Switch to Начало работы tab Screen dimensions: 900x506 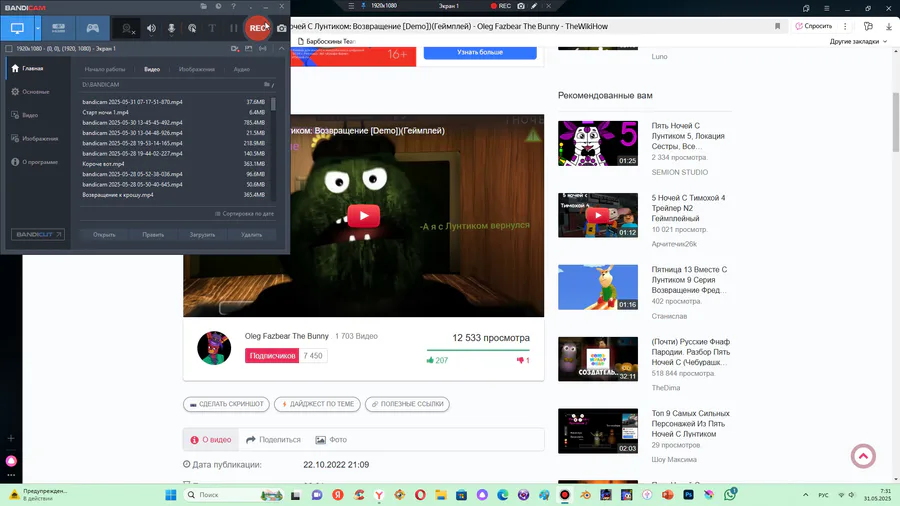tap(104, 69)
